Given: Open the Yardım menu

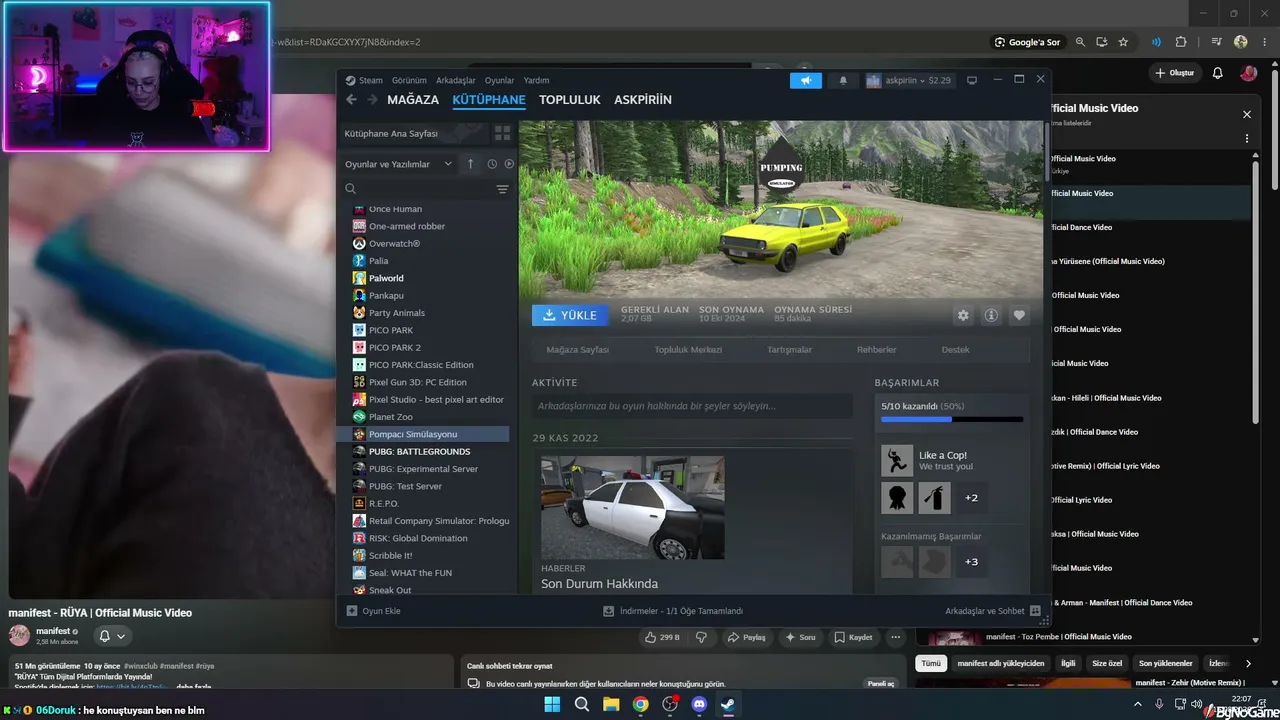Looking at the screenshot, I should (537, 80).
